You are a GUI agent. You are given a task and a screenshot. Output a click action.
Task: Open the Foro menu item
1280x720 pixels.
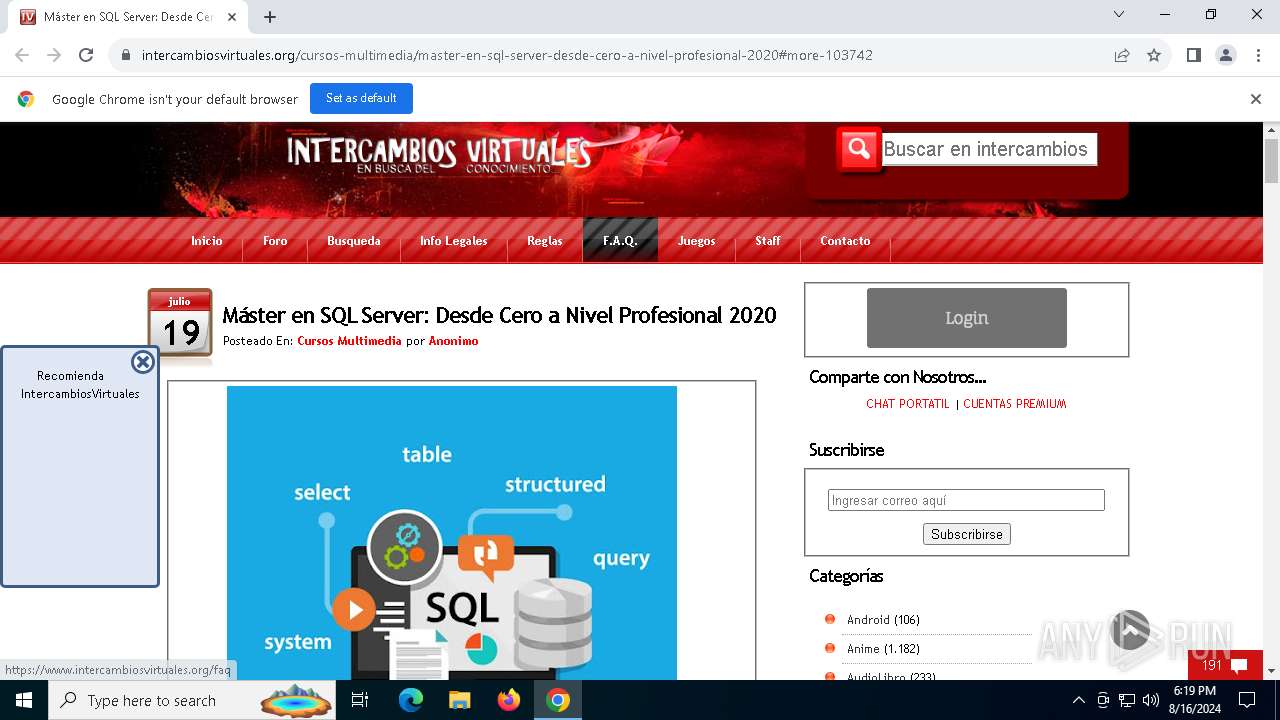(275, 241)
